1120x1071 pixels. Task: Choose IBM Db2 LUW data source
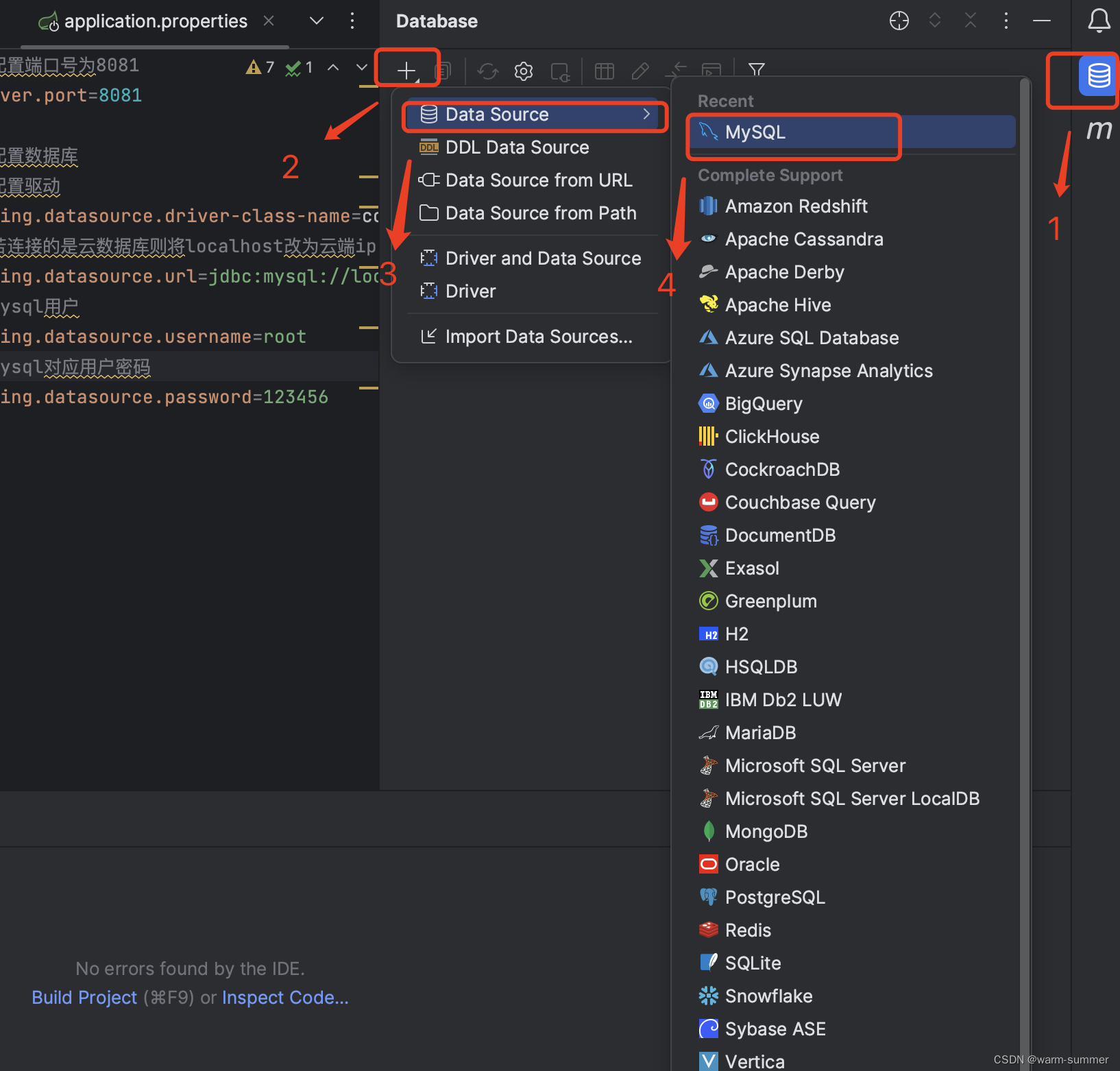pyautogui.click(x=852, y=700)
